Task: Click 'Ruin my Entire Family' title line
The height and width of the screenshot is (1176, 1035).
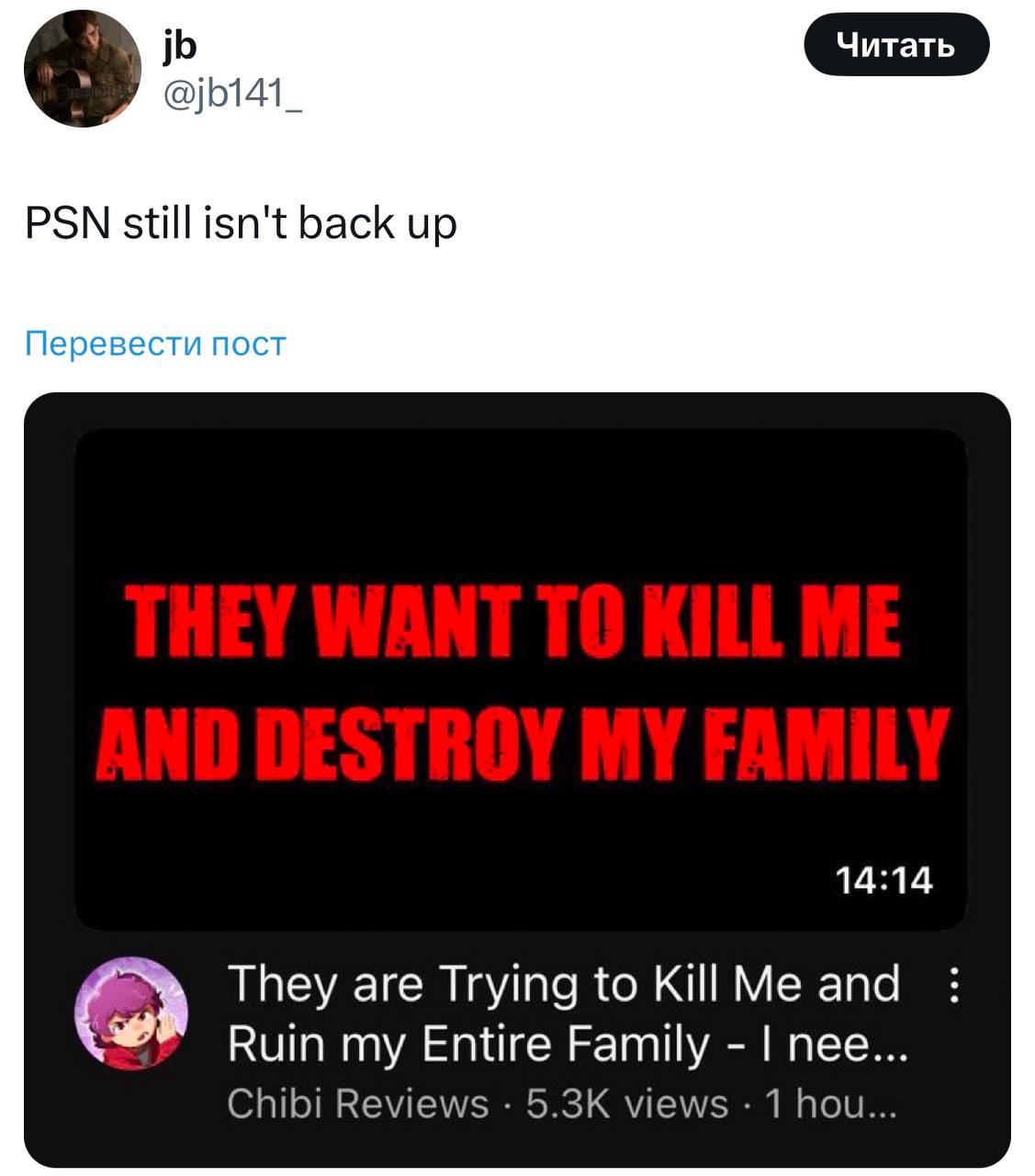Action: pos(468,1044)
